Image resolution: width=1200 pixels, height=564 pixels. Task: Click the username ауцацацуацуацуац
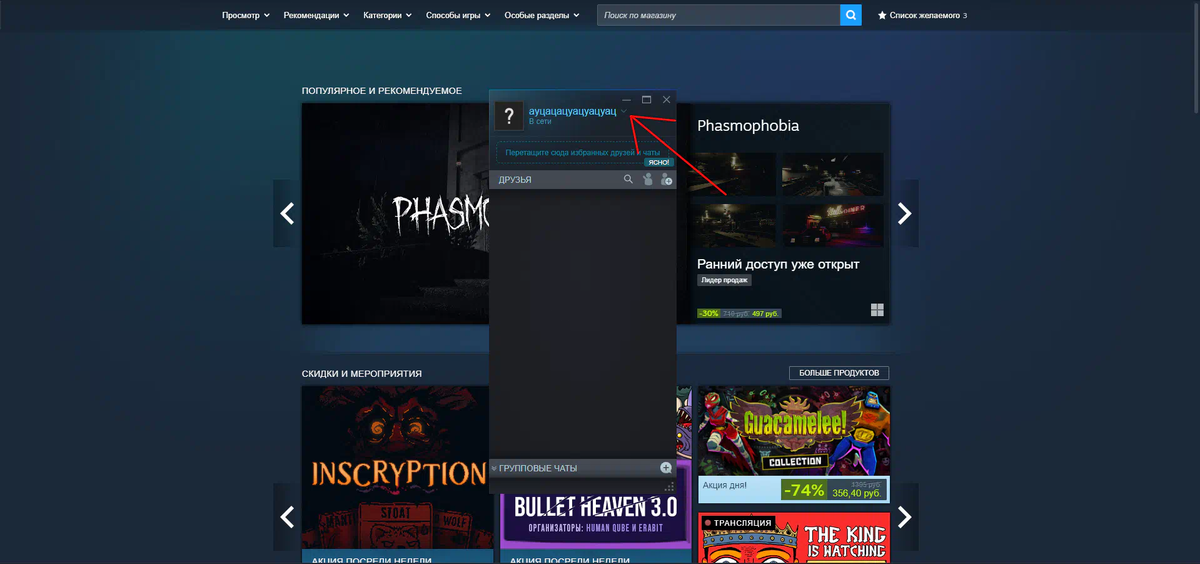(572, 110)
